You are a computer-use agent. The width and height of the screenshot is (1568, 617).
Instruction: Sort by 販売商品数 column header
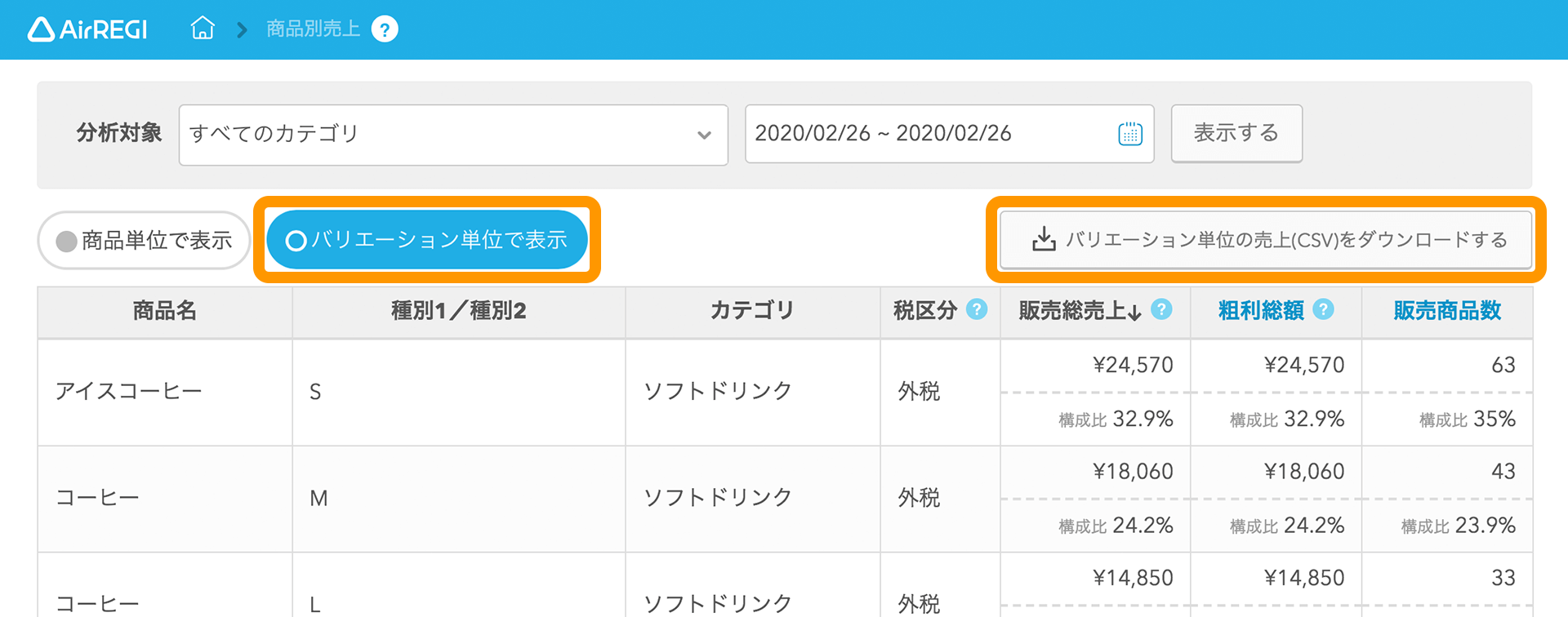[1447, 310]
